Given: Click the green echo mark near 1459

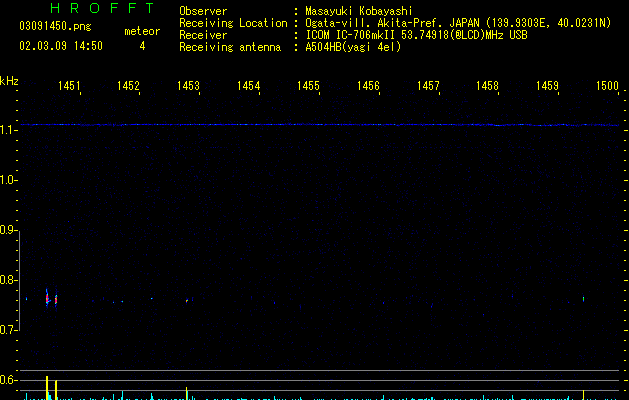Looking at the screenshot, I should click(x=583, y=299).
